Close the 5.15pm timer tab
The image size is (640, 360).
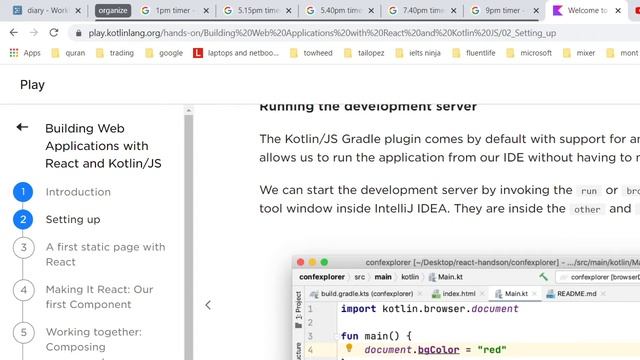coord(289,11)
